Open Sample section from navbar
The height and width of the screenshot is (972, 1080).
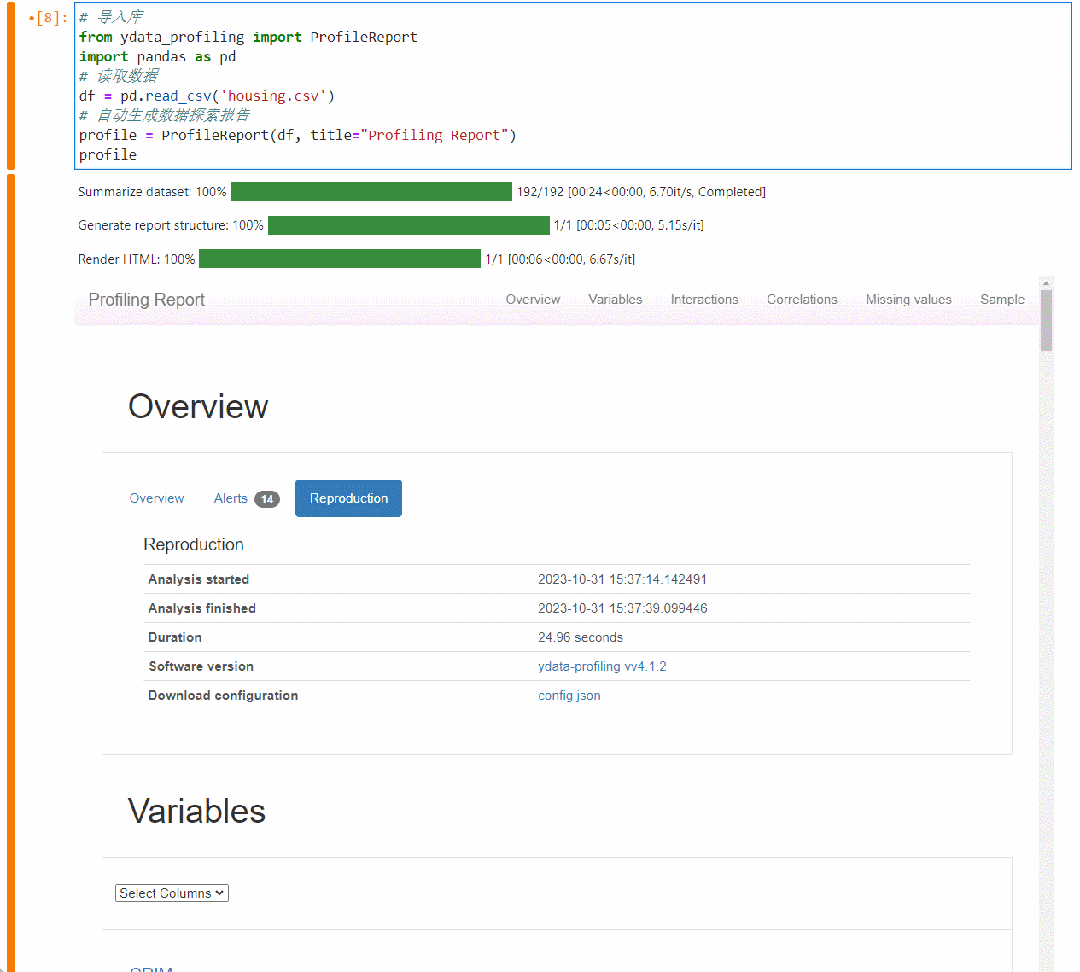(1002, 300)
